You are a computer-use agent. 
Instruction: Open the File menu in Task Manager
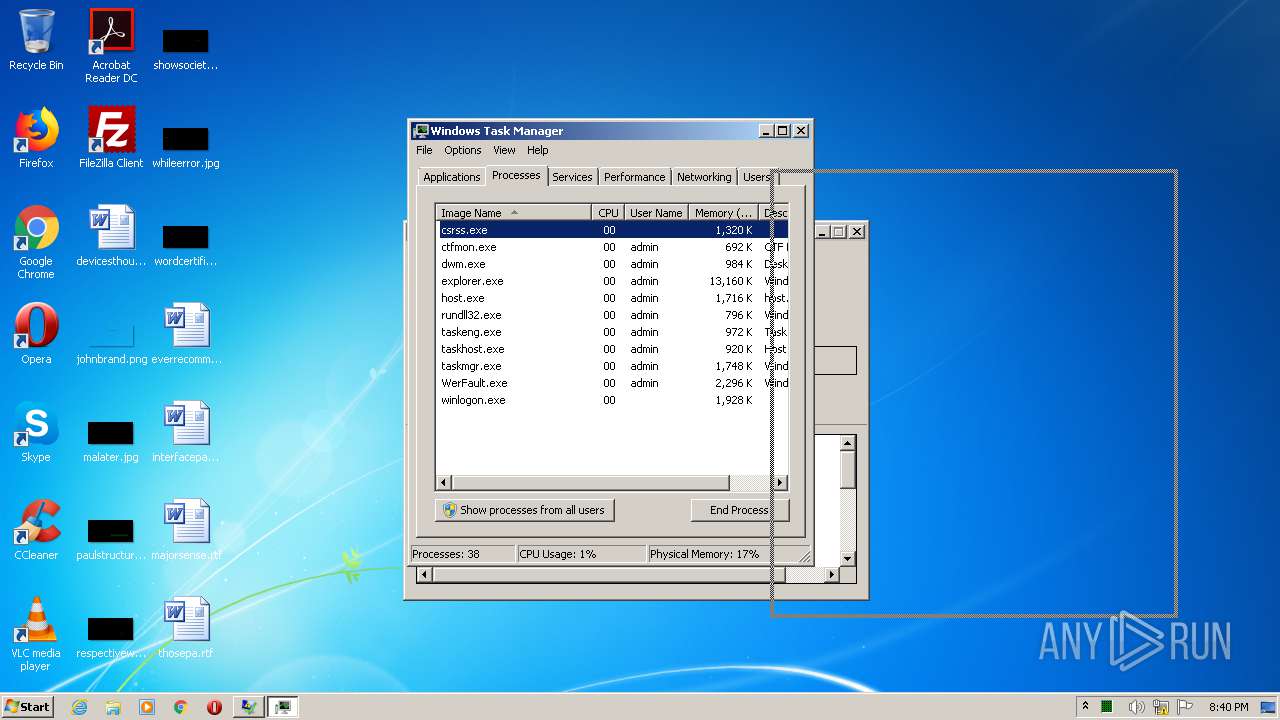tap(424, 150)
